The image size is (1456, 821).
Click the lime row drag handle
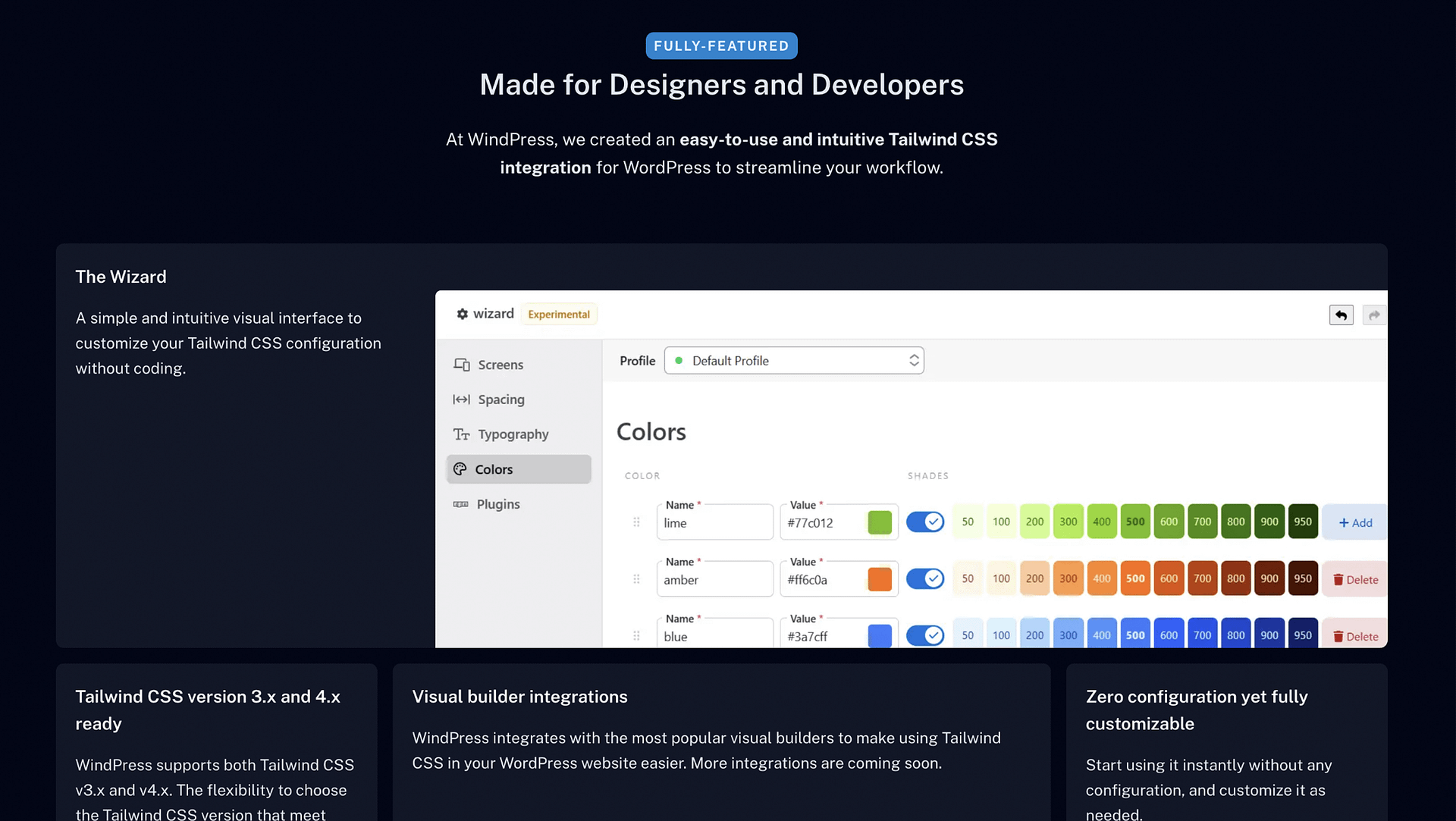pos(636,522)
